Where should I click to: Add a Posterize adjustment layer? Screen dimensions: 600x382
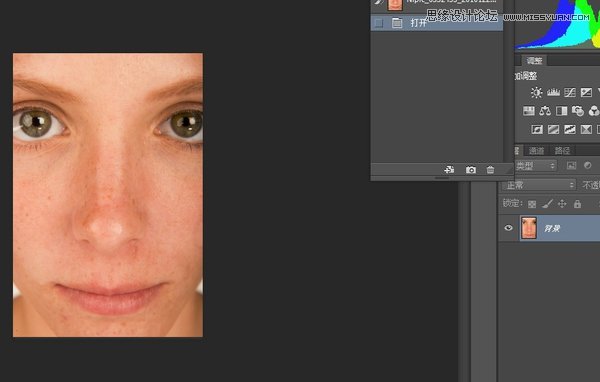point(553,129)
